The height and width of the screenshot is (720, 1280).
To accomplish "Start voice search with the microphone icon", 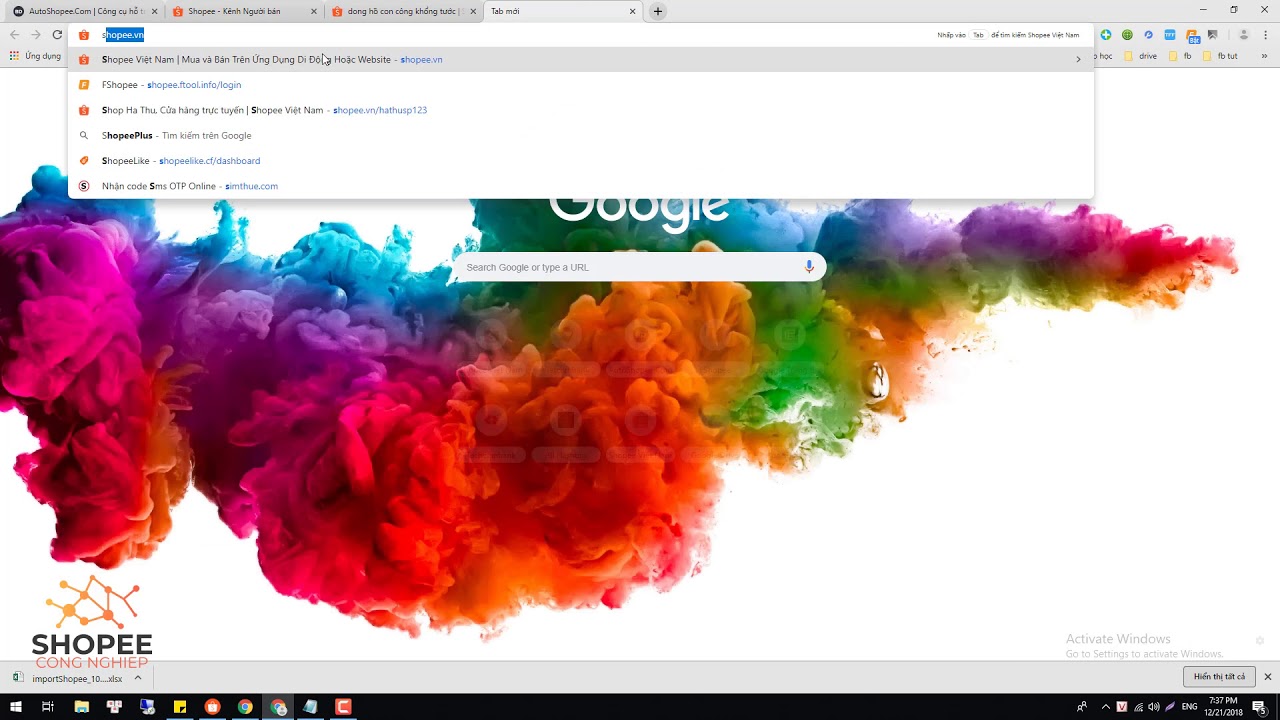I will (x=809, y=267).
